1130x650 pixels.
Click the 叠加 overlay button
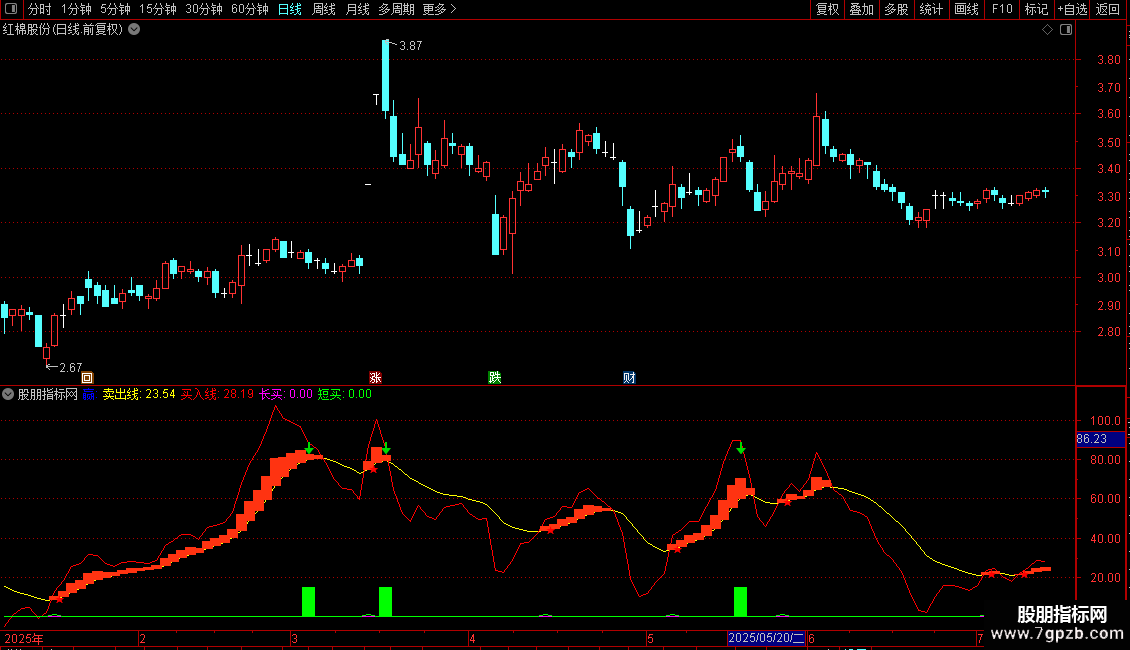point(861,9)
